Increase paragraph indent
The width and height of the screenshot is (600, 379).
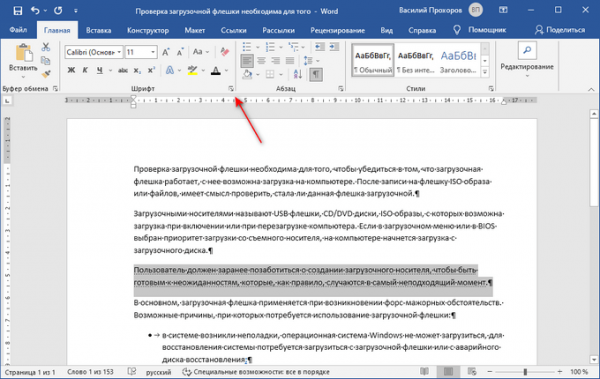(x=334, y=47)
